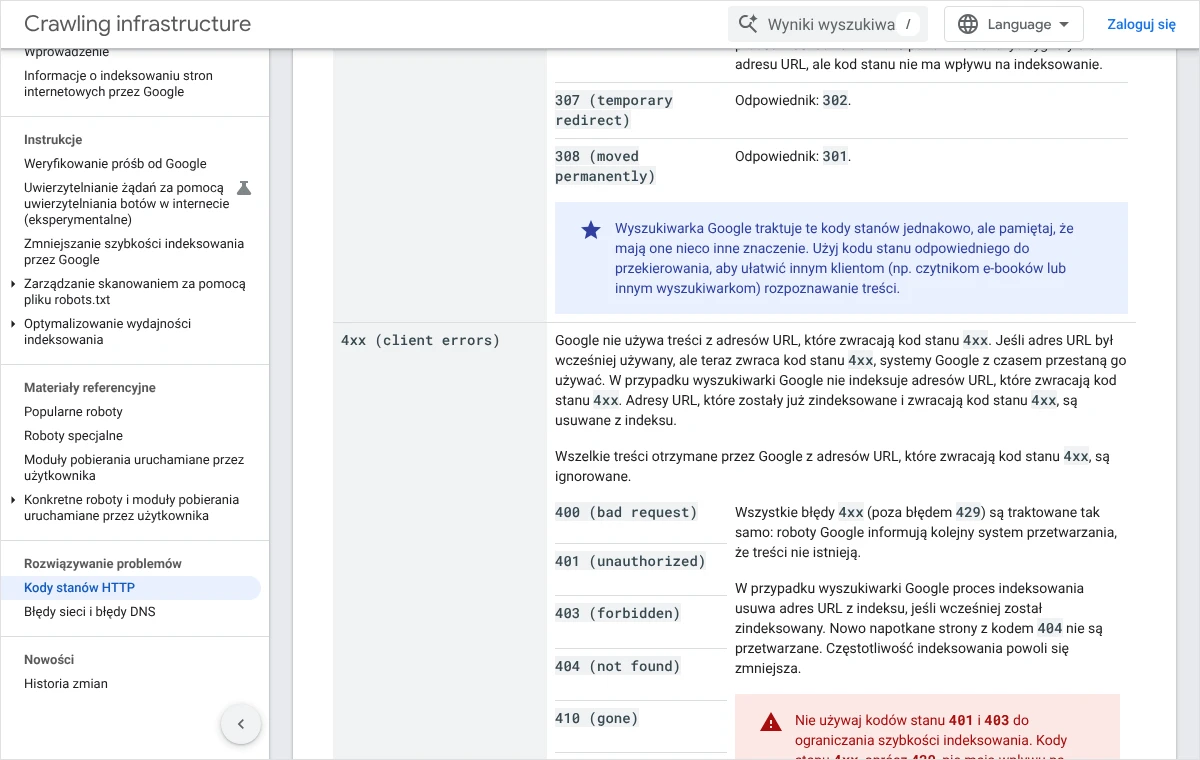Click the 404 (not found) code
The height and width of the screenshot is (760, 1200).
tap(617, 666)
